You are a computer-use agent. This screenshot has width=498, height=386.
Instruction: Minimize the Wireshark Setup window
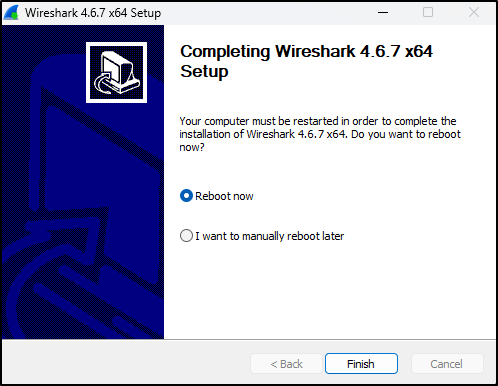(383, 13)
